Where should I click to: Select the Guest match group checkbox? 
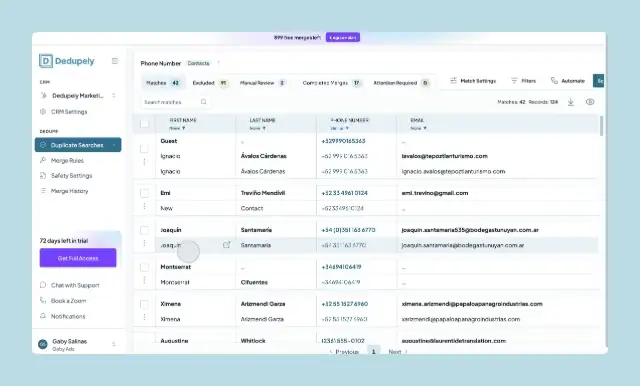tap(144, 149)
